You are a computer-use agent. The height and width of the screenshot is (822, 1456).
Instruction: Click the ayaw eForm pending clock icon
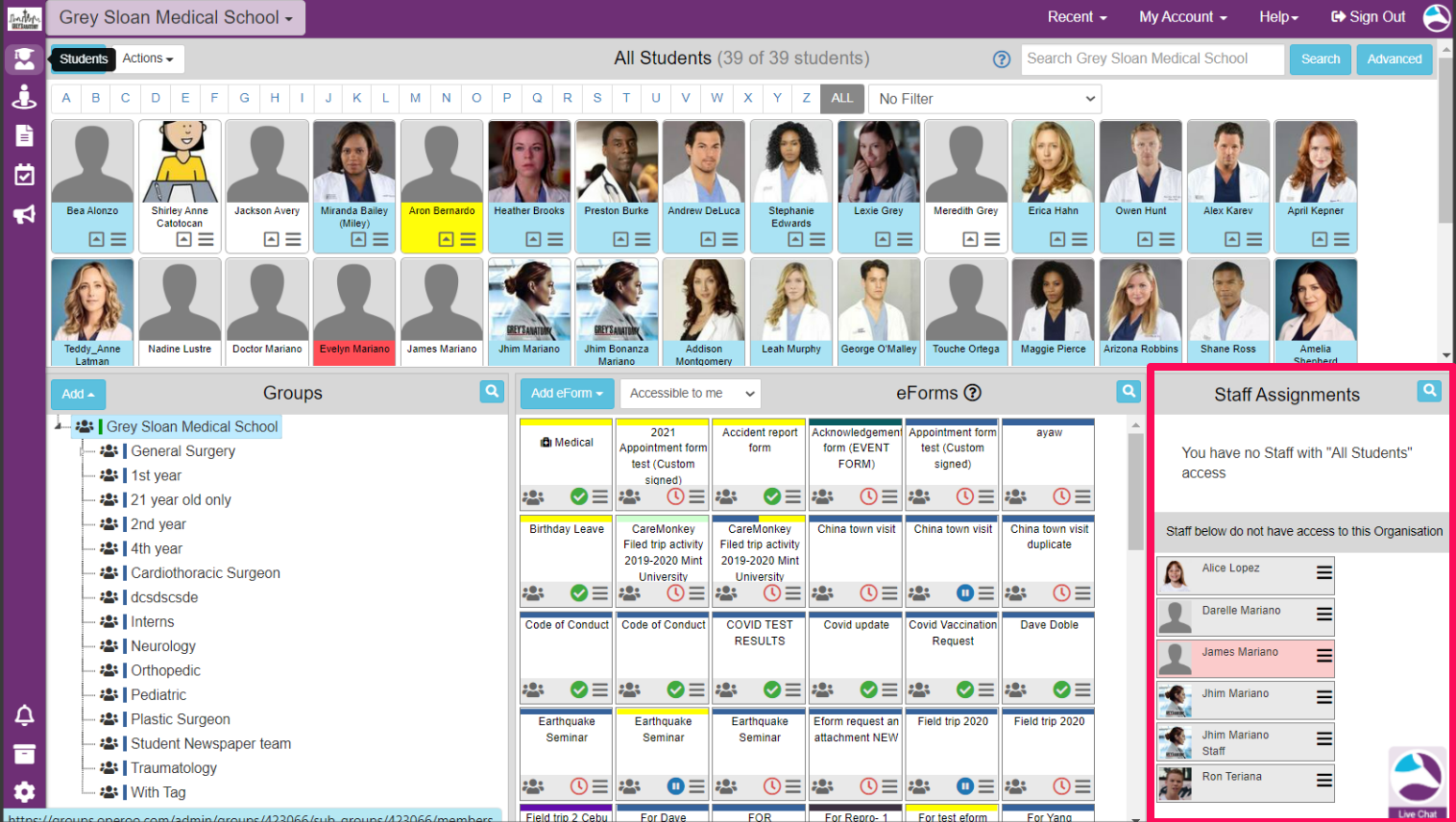coord(1061,496)
